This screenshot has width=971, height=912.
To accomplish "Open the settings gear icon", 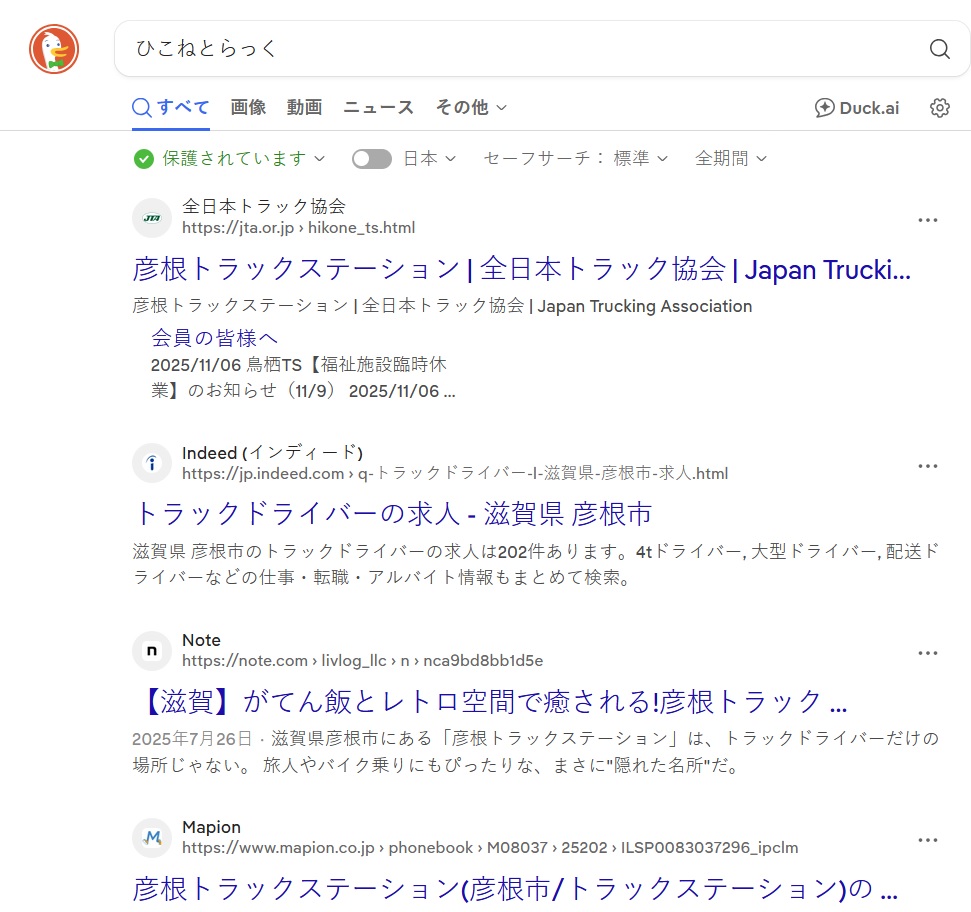I will (x=939, y=108).
